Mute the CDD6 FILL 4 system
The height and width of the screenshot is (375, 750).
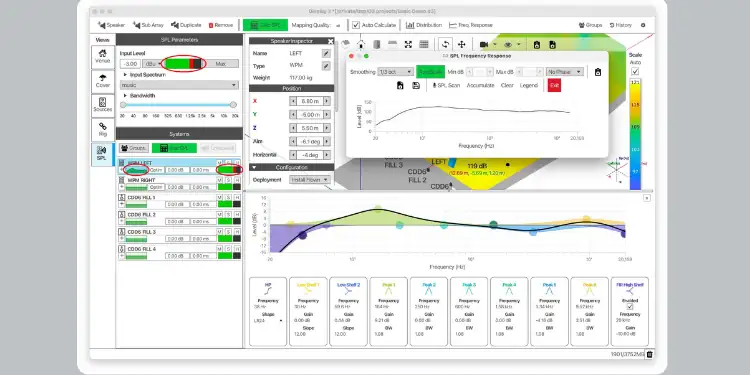[220, 249]
